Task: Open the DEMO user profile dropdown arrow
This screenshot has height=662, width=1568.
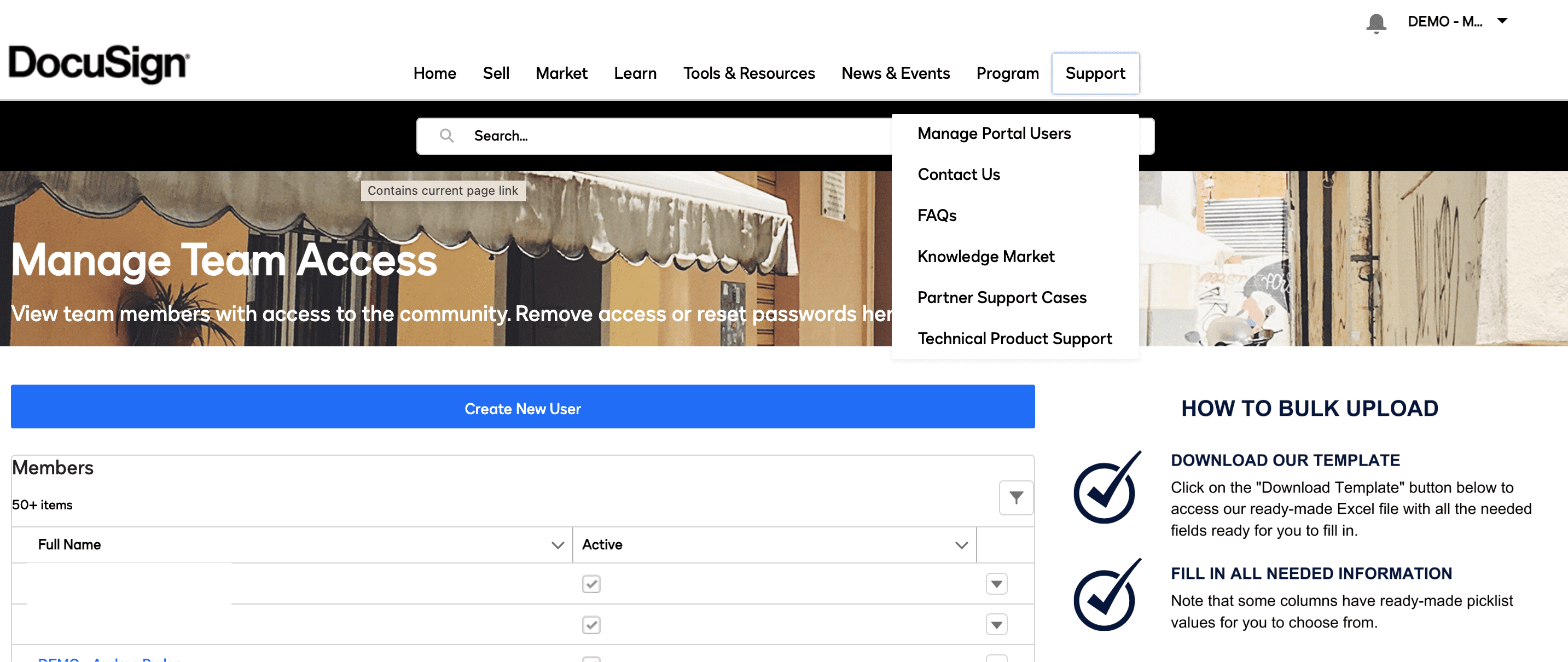Action: point(1502,21)
